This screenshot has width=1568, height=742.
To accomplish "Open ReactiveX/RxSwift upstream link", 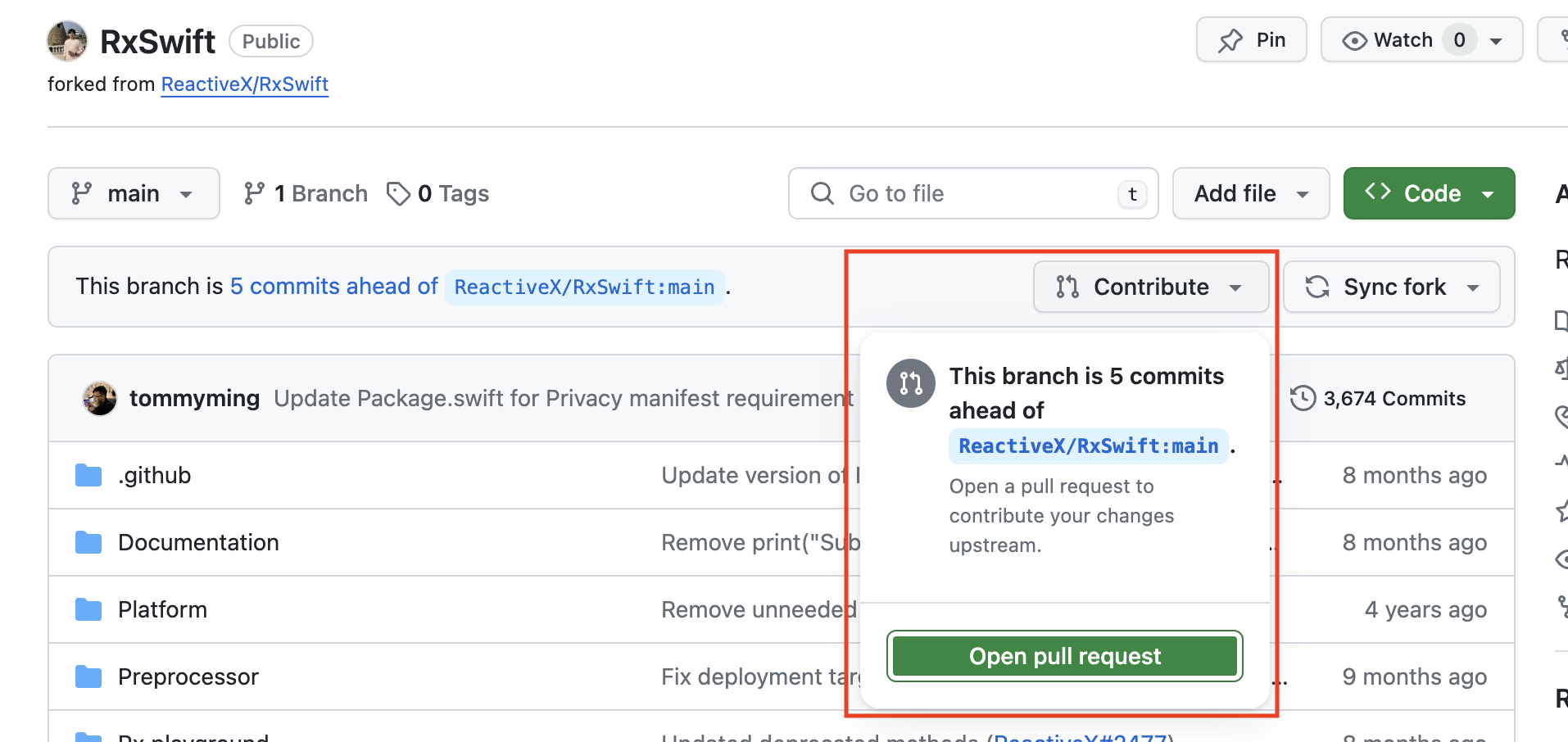I will pyautogui.click(x=244, y=84).
